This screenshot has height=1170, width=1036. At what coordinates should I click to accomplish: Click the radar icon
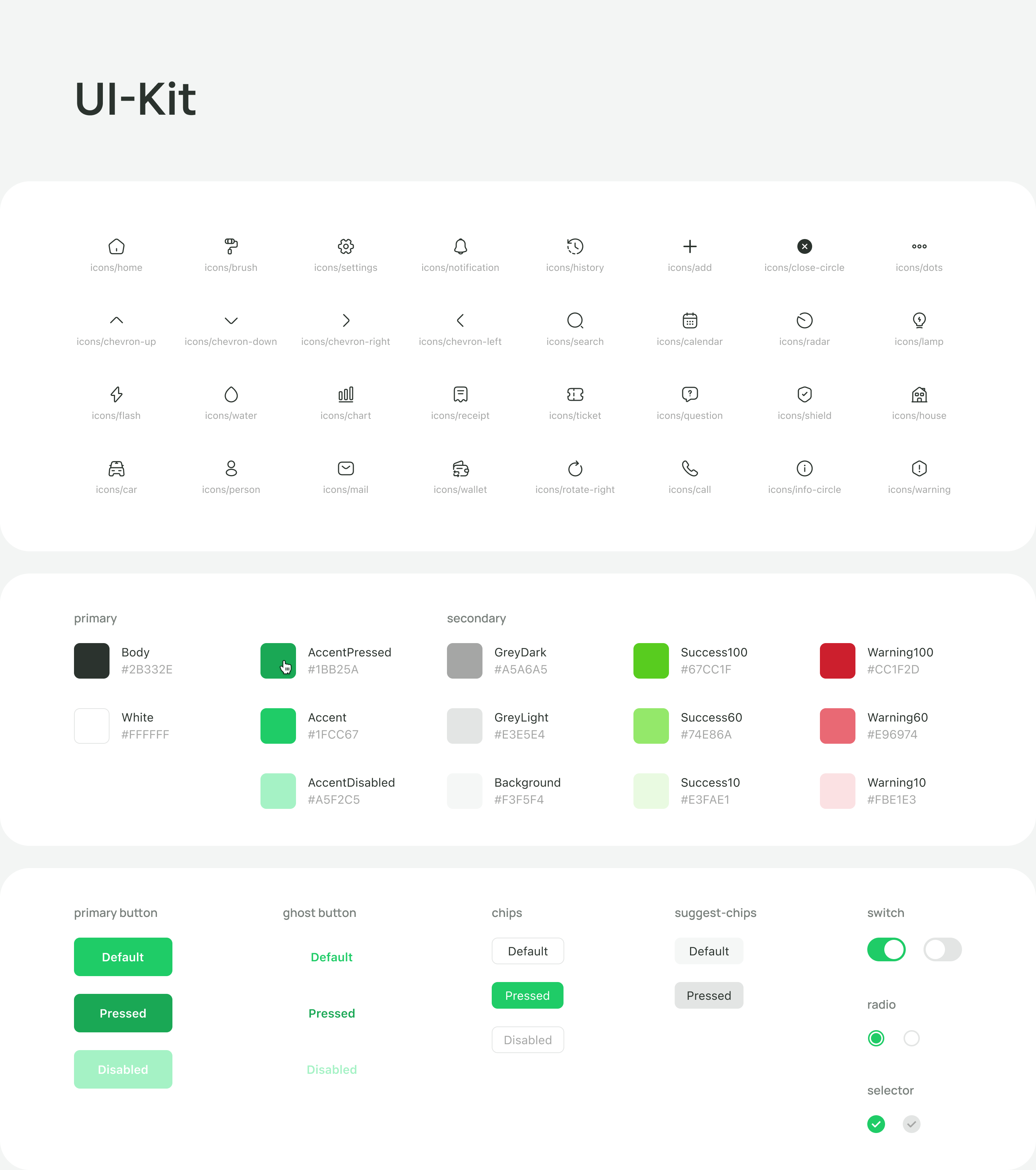(x=804, y=320)
